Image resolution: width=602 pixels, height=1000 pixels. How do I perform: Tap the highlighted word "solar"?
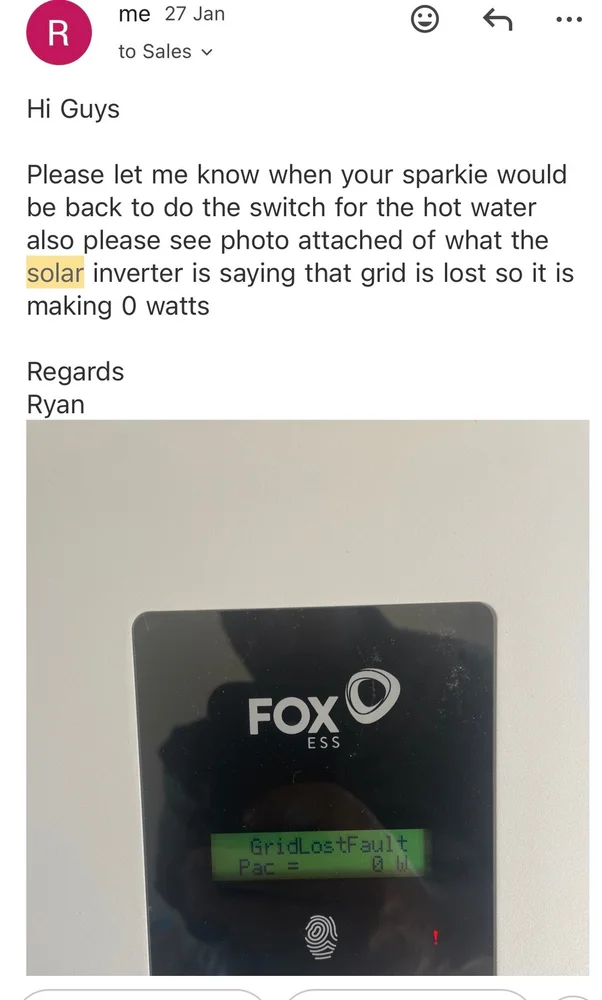tap(55, 273)
